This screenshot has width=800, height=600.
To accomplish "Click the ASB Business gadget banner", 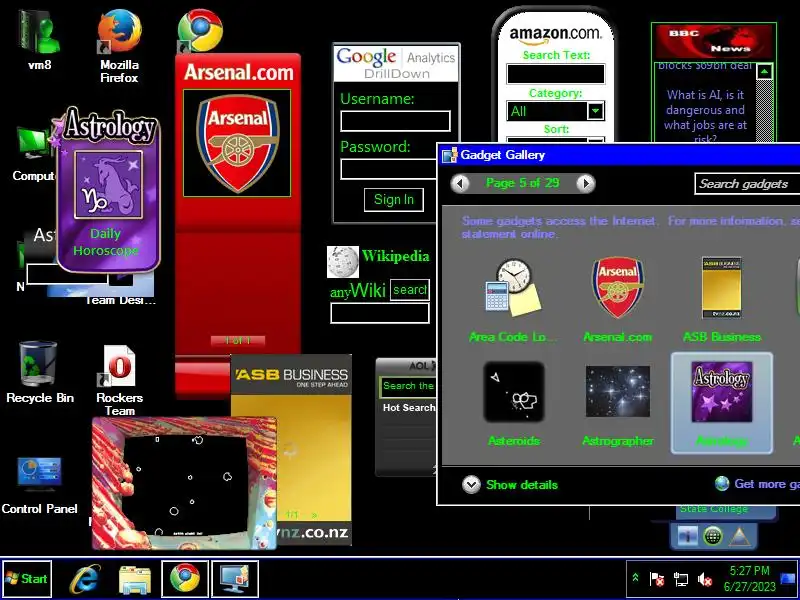I will tap(291, 377).
